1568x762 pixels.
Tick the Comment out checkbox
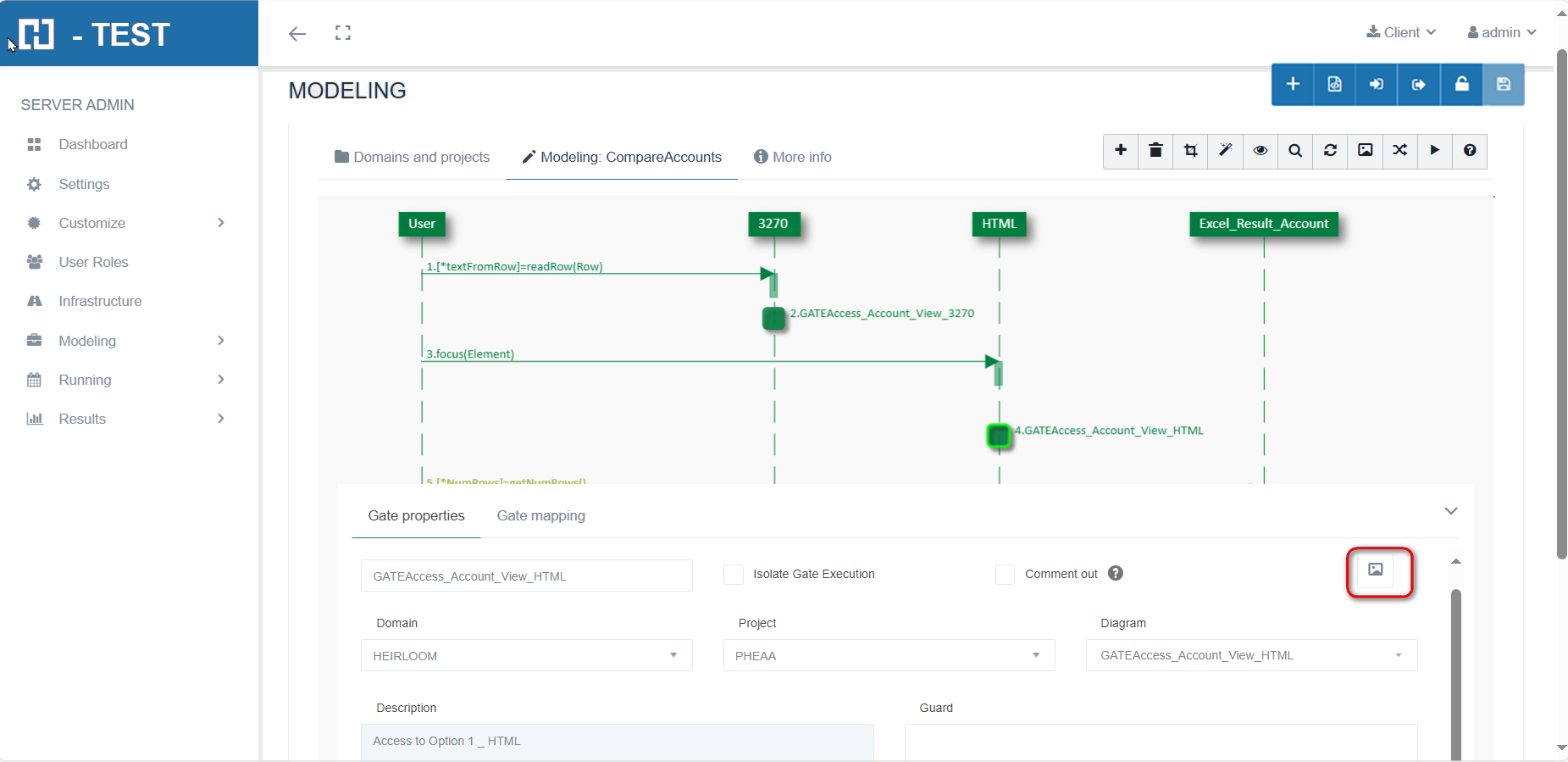[x=1005, y=575]
